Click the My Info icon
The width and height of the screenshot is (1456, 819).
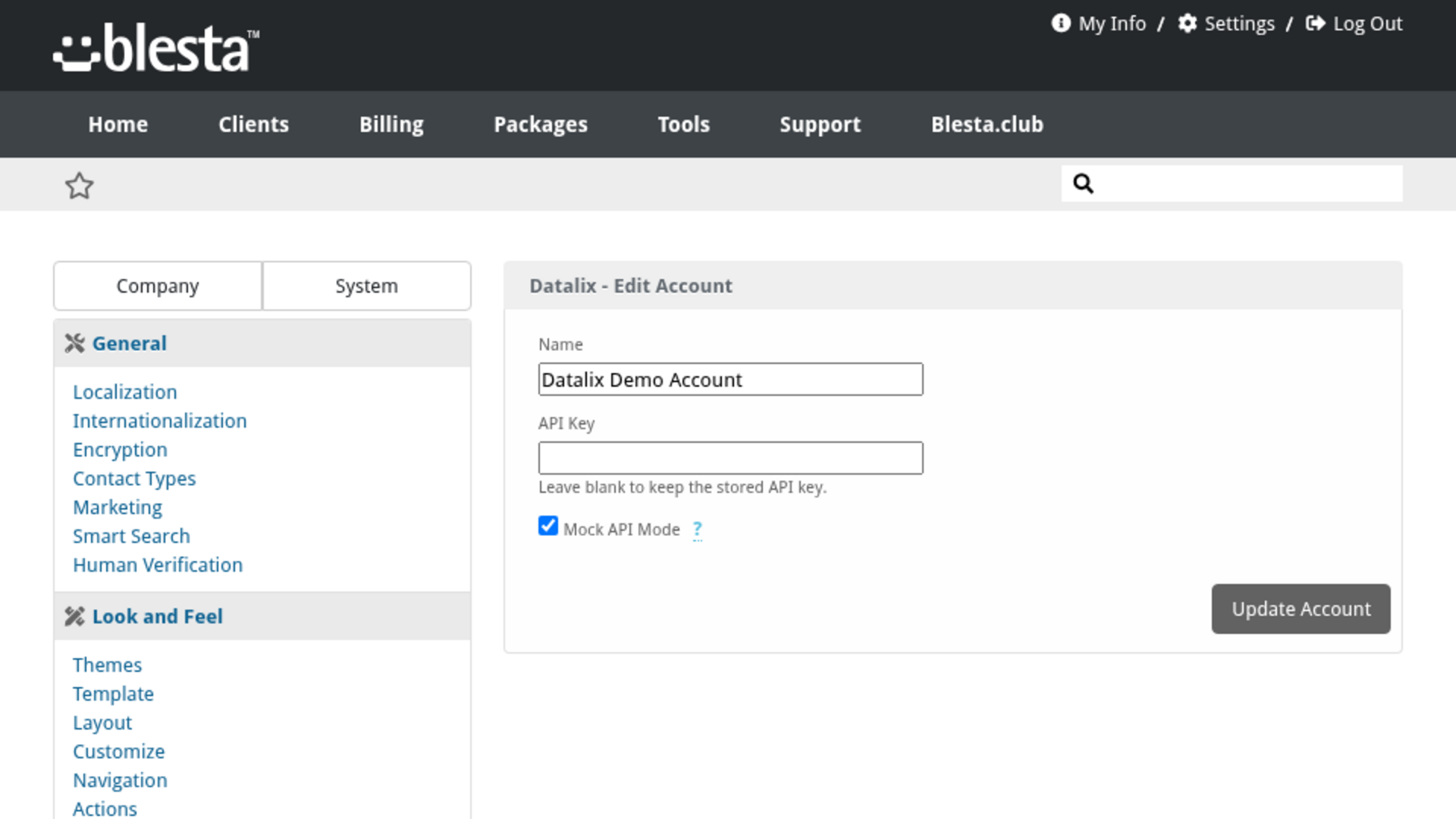(1060, 24)
